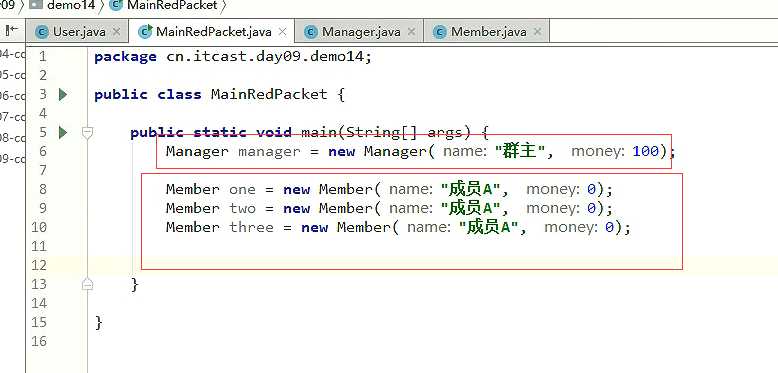This screenshot has height=373, width=778.
Task: Click the demo14 package folder icon in breadcrumb
Action: 36,5
